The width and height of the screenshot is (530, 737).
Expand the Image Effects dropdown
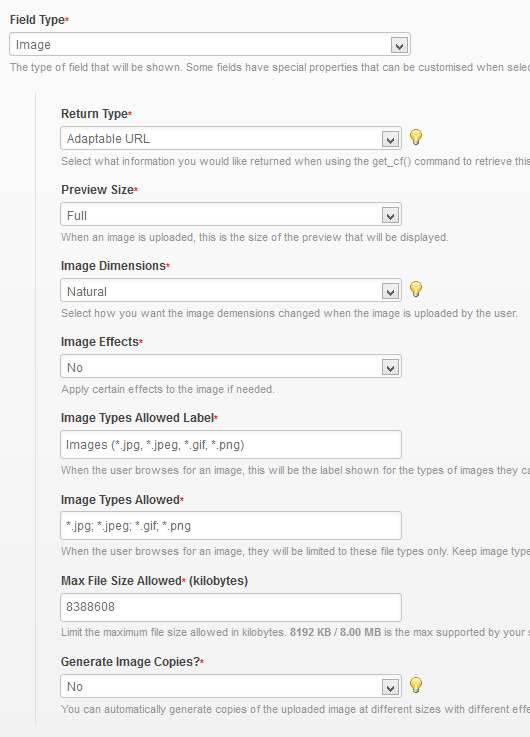[x=231, y=367]
